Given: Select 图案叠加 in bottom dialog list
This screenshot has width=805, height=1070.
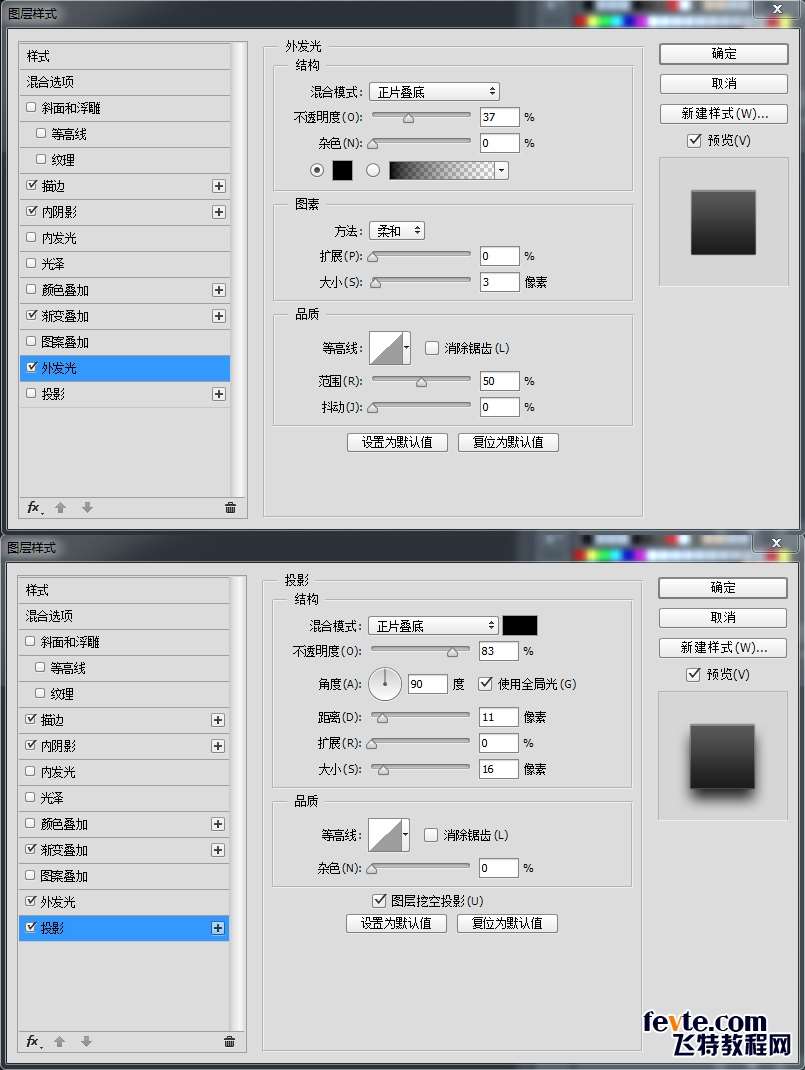Looking at the screenshot, I should (x=124, y=876).
